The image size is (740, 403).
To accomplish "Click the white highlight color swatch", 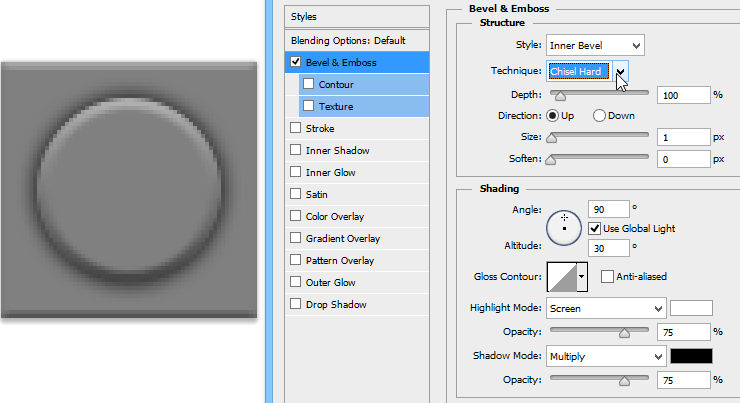I will tap(691, 308).
